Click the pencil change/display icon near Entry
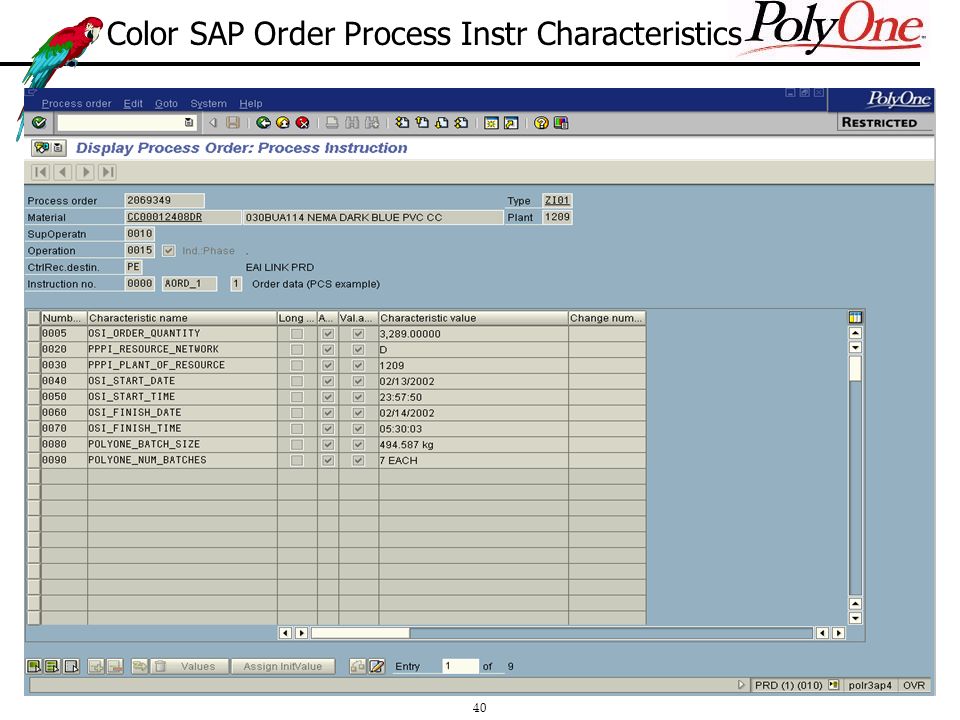The height and width of the screenshot is (720, 960). pyautogui.click(x=377, y=666)
